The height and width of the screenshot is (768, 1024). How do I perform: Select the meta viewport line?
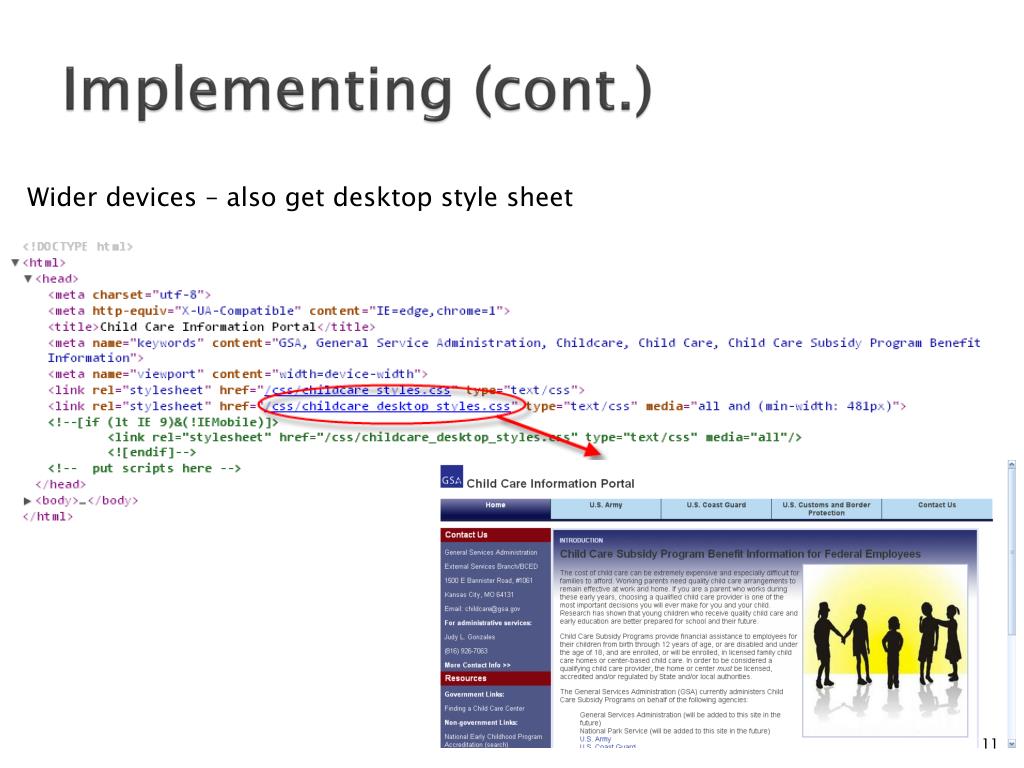[238, 374]
